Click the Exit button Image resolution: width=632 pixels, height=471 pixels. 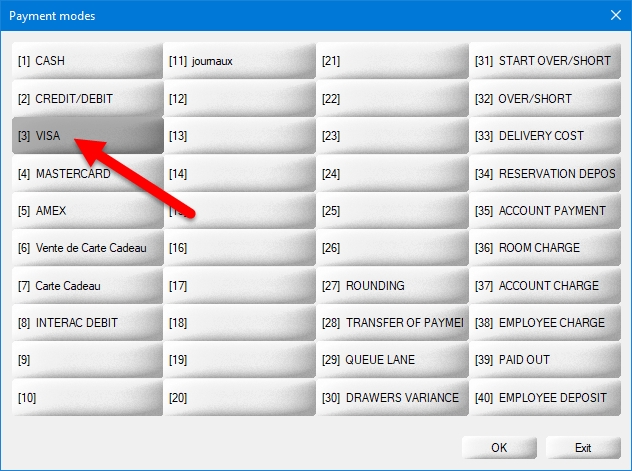583,447
